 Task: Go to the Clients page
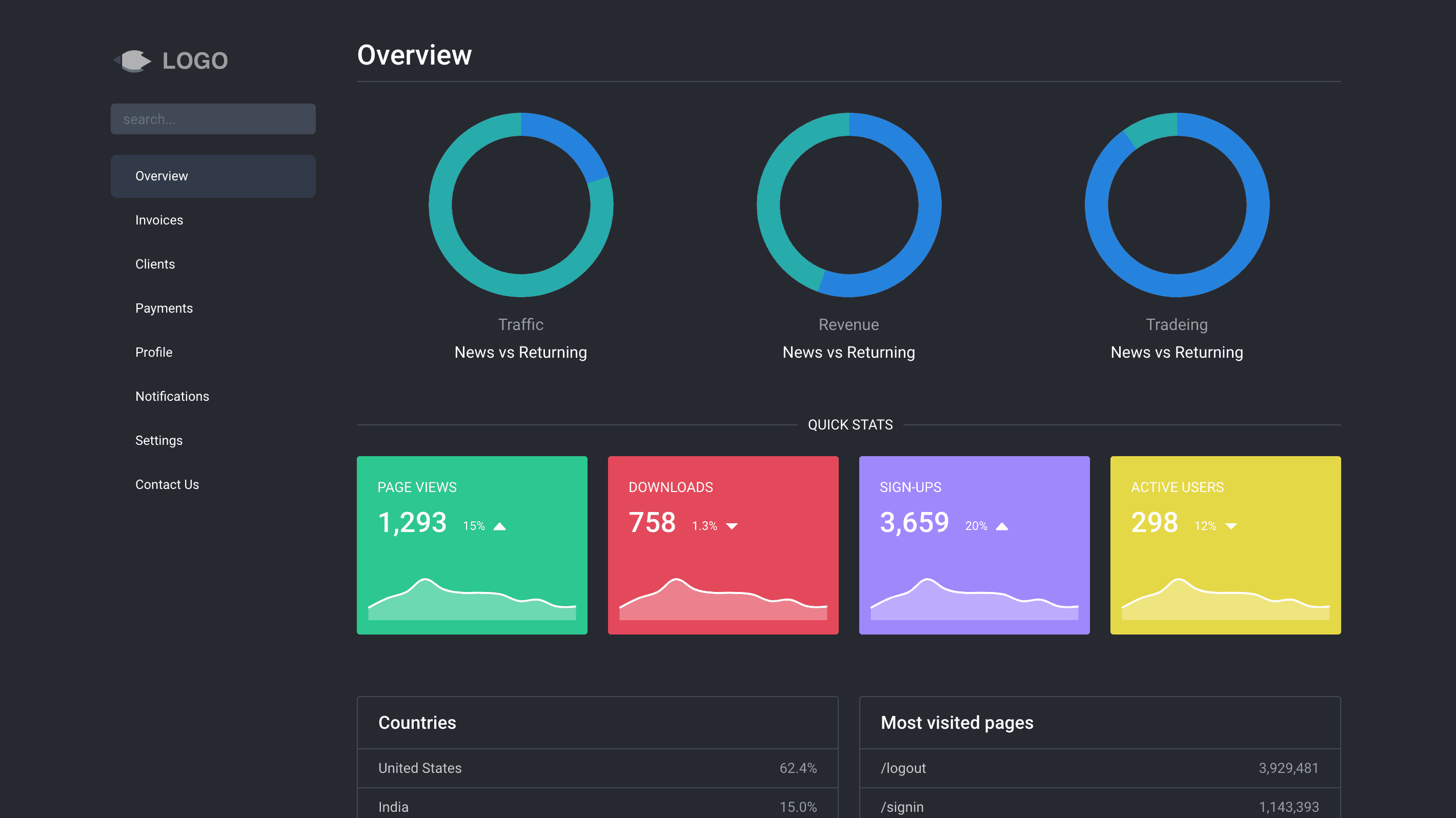pyautogui.click(x=155, y=264)
